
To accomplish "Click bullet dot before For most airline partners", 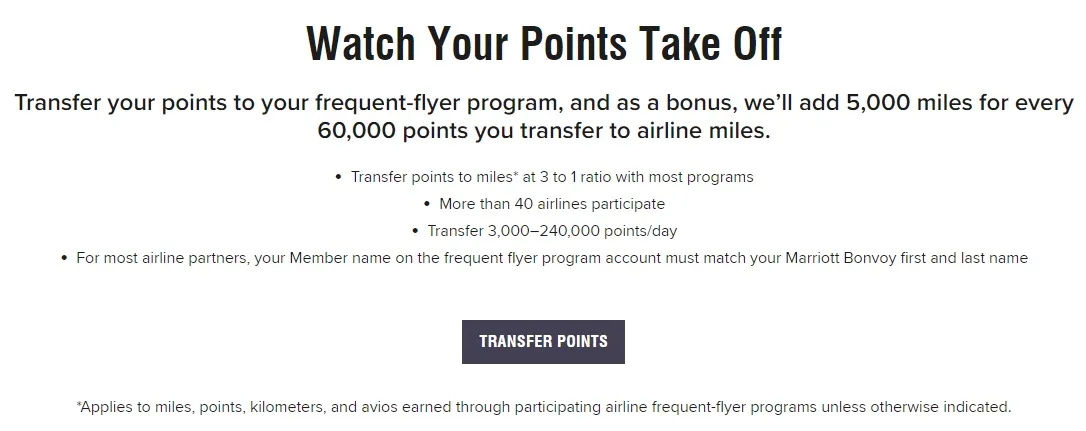I will (64, 258).
